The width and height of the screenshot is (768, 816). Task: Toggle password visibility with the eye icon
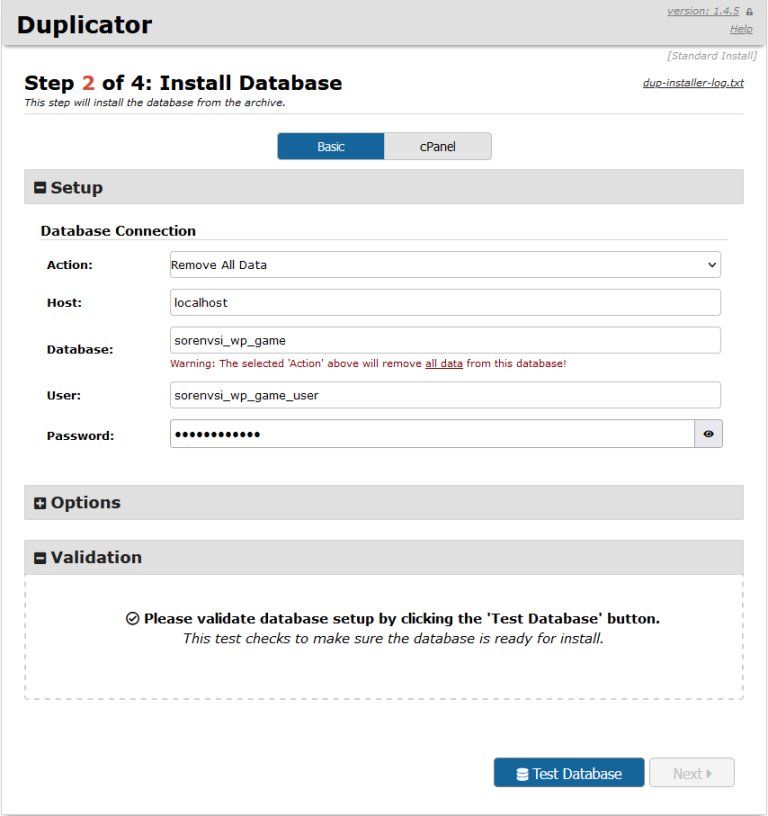[708, 434]
